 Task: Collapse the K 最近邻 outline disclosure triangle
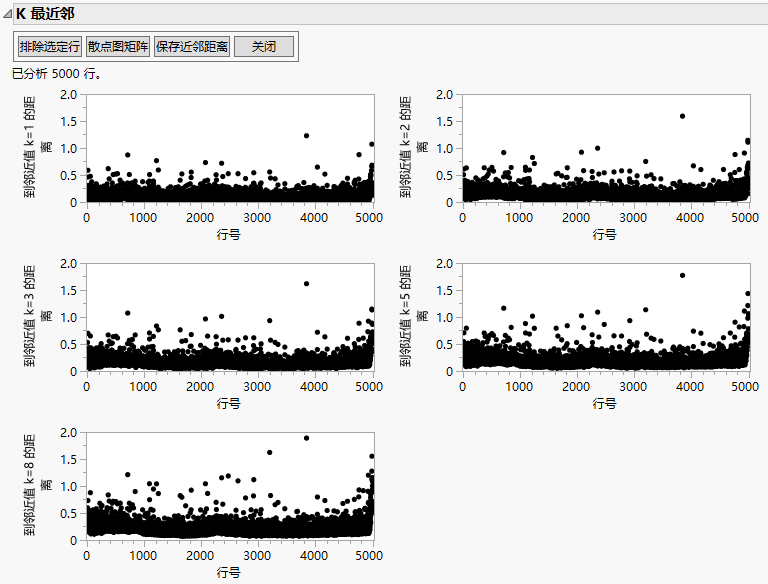click(x=7, y=14)
